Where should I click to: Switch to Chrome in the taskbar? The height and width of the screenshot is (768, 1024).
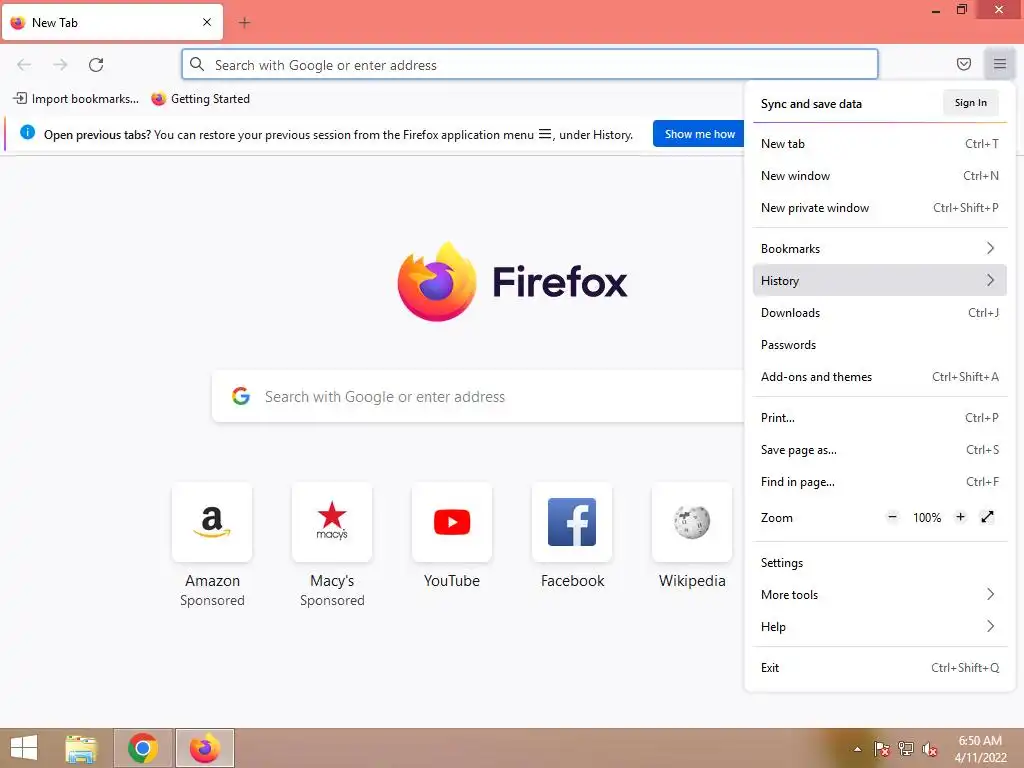coord(143,748)
